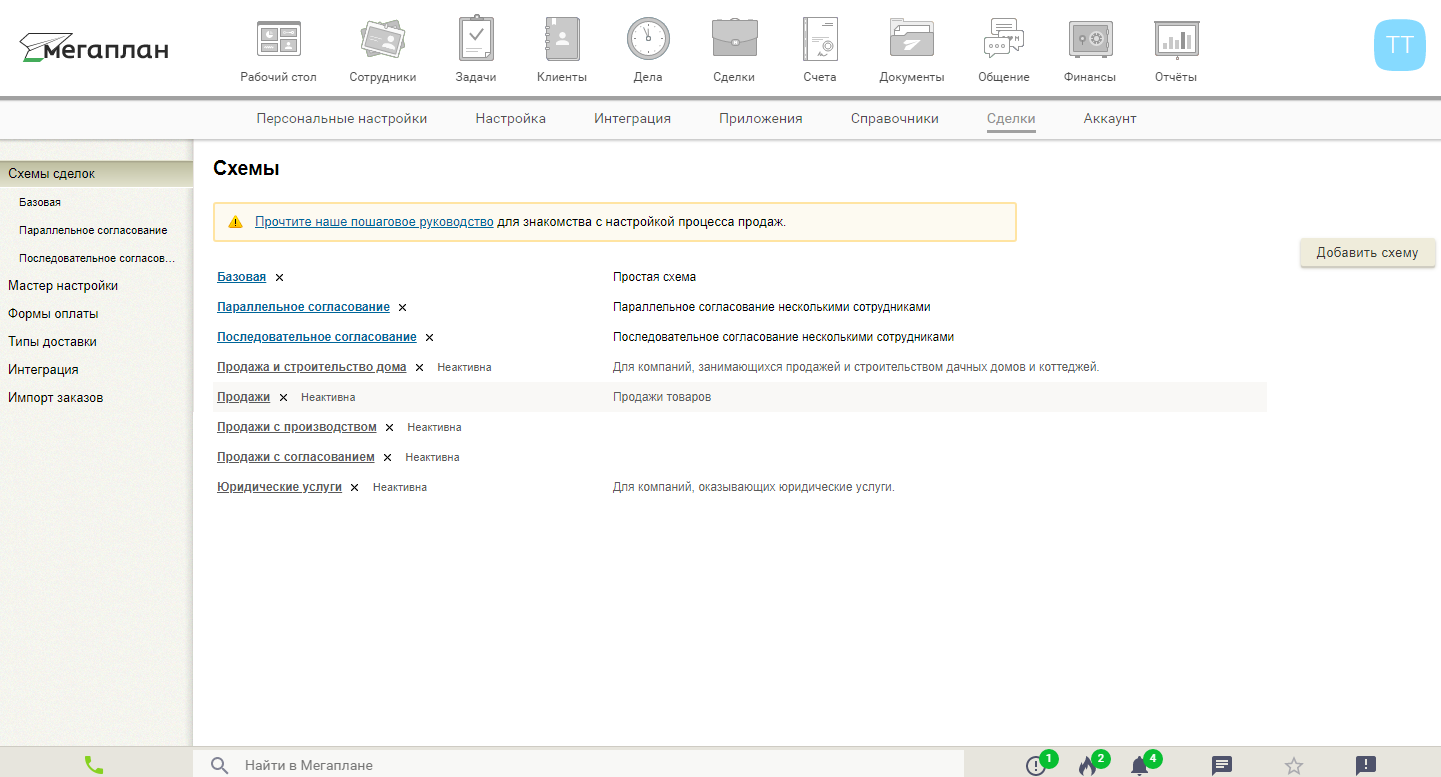This screenshot has width=1441, height=777.
Task: Switch to Интеграция tab in top submenu
Action: click(632, 118)
